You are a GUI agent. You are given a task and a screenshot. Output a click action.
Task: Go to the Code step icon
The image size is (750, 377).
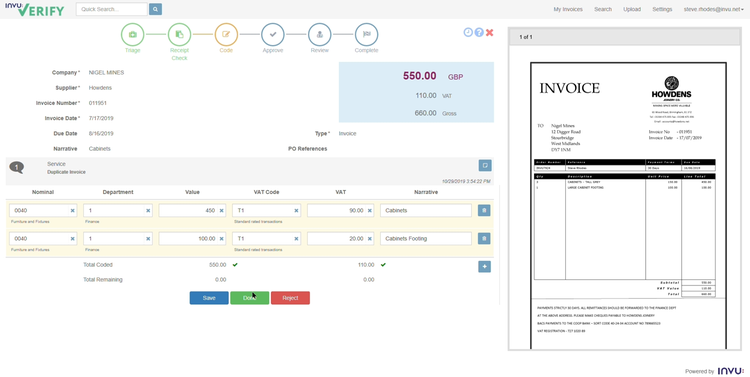pos(226,34)
